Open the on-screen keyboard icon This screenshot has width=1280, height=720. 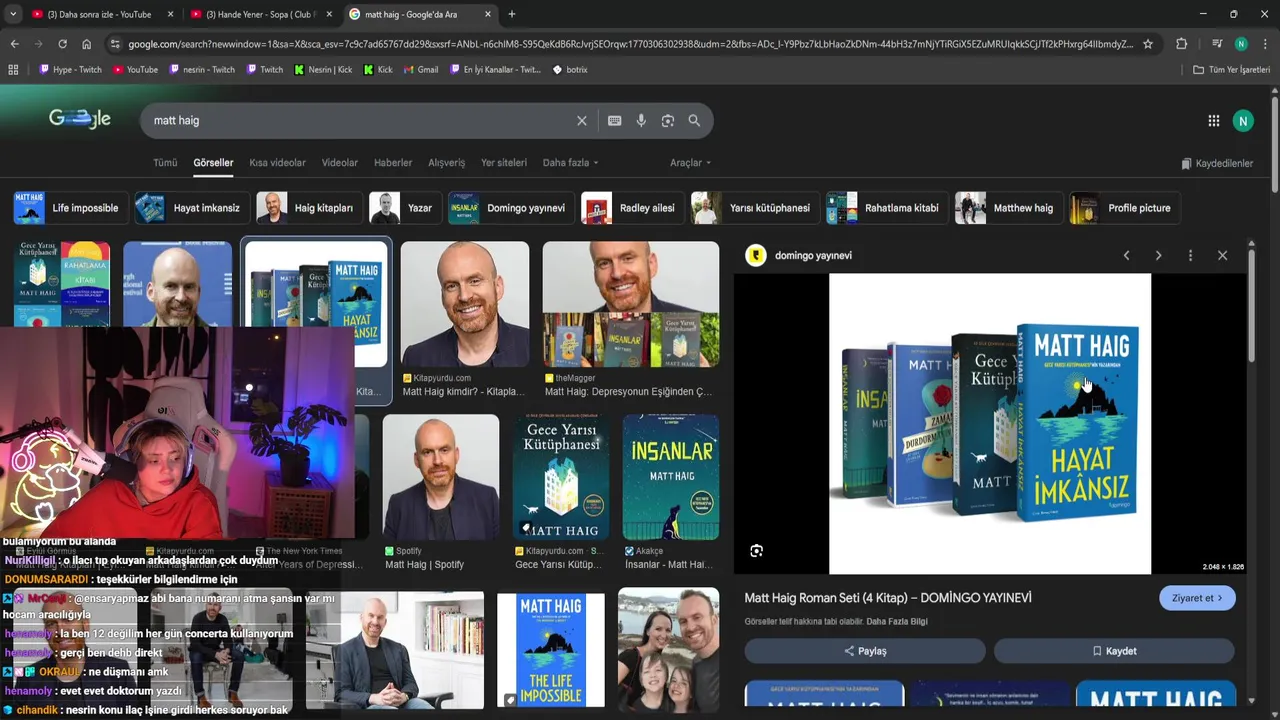614,120
